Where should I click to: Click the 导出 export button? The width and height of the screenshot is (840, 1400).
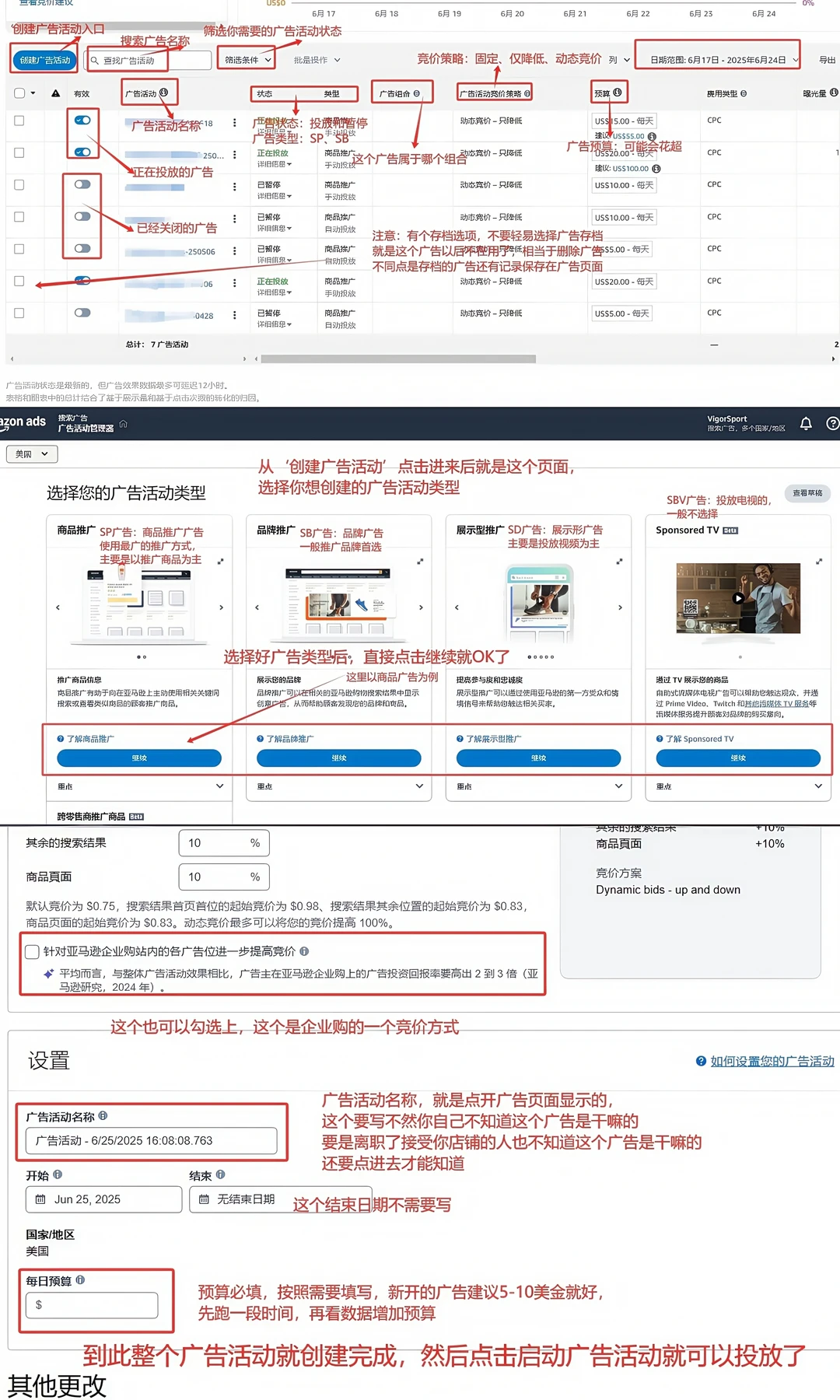coord(828,60)
